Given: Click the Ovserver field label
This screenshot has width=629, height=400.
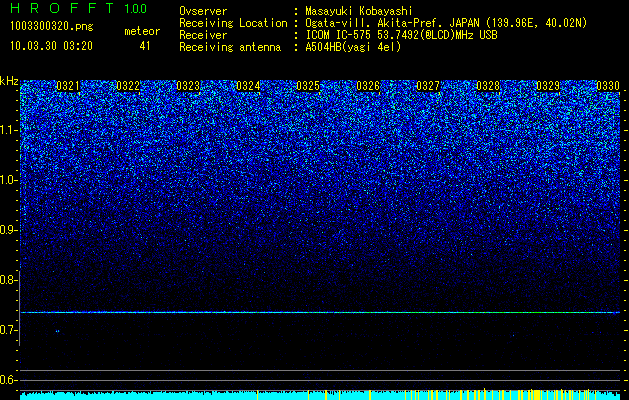Looking at the screenshot, I should (x=203, y=11).
